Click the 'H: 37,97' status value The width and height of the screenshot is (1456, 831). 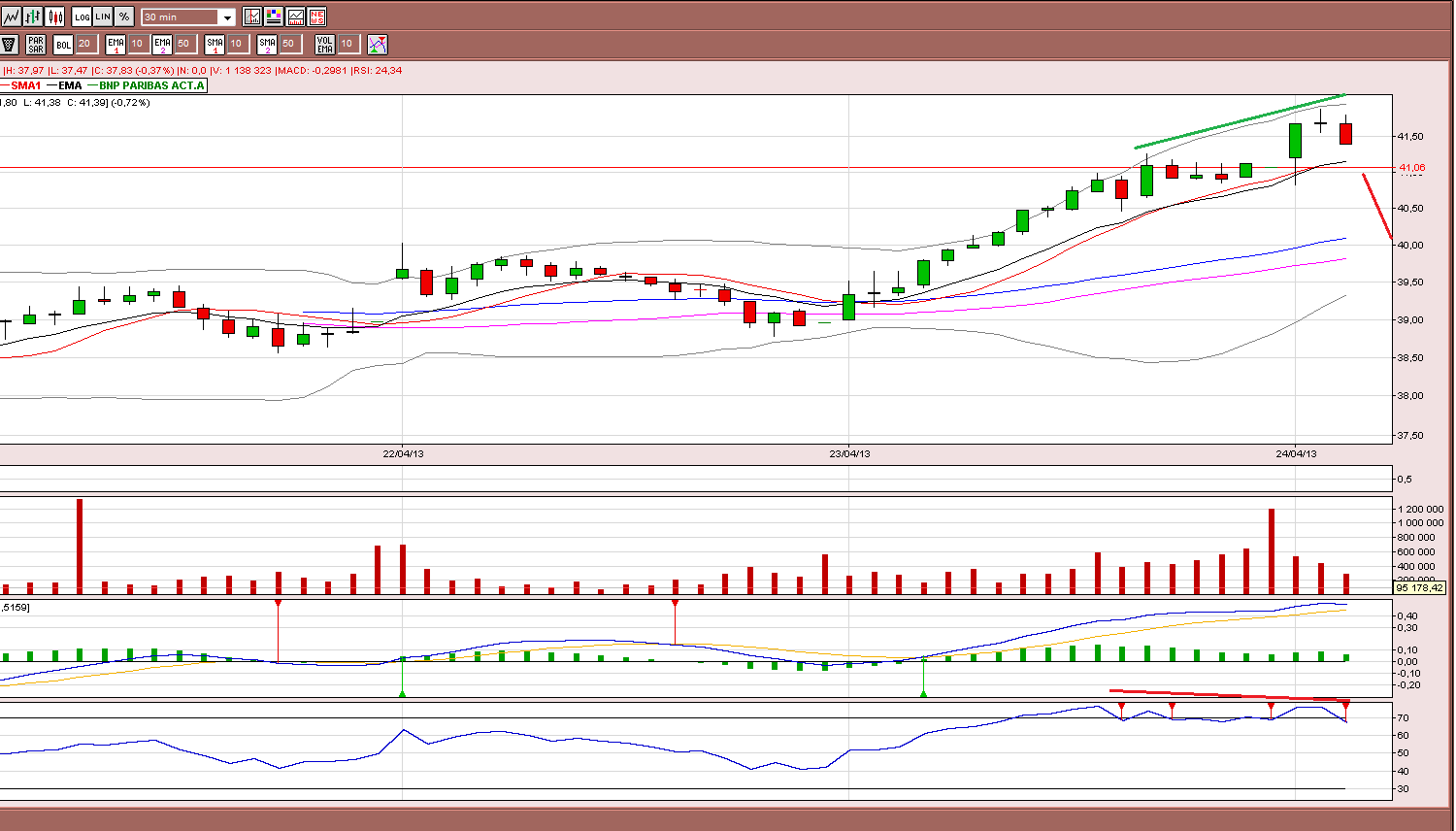(x=24, y=71)
